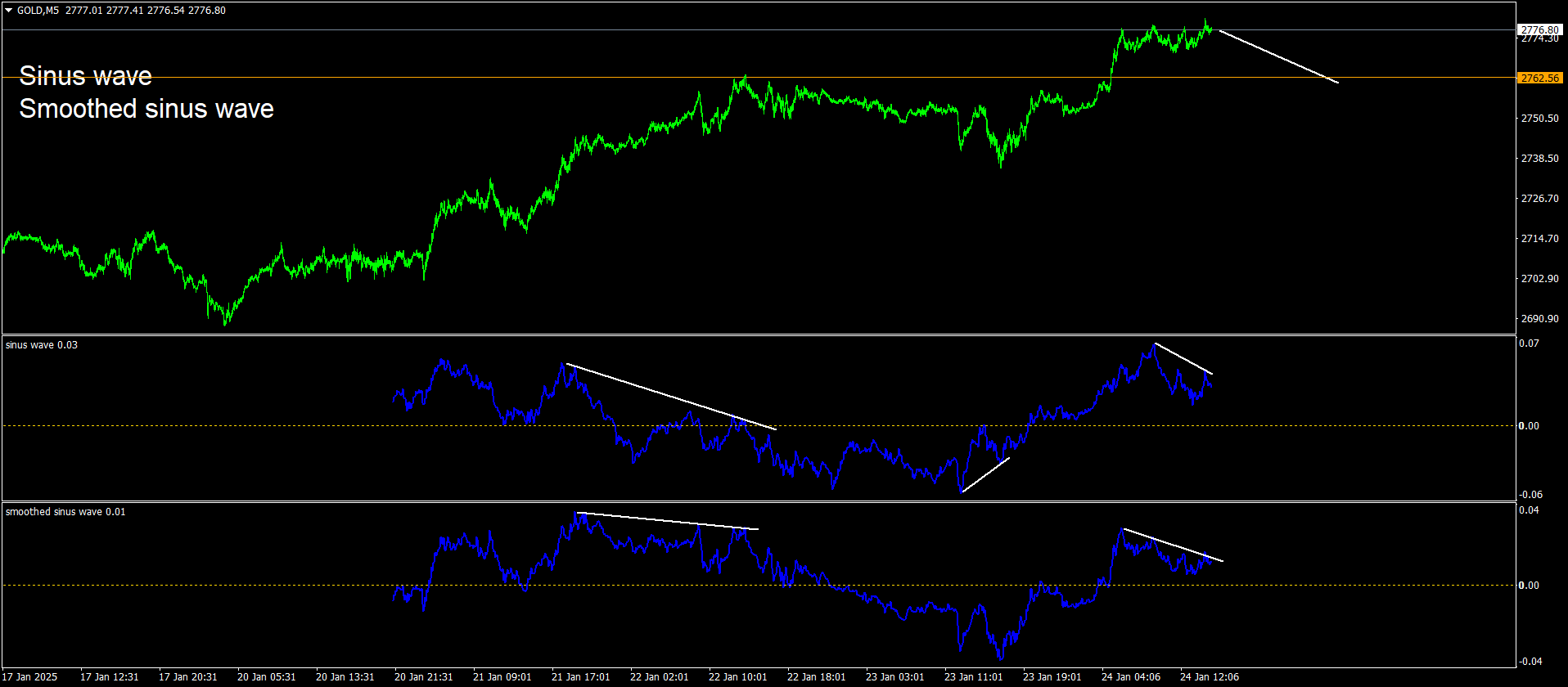Click 2738.50 on the price scale

(x=1539, y=159)
